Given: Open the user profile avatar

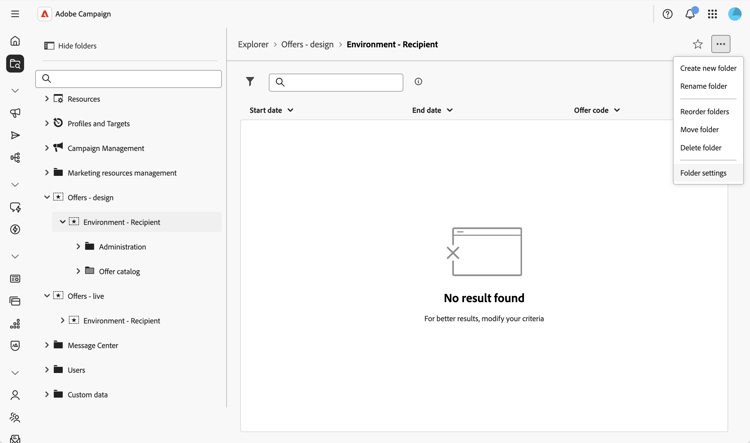Looking at the screenshot, I should click(x=734, y=14).
